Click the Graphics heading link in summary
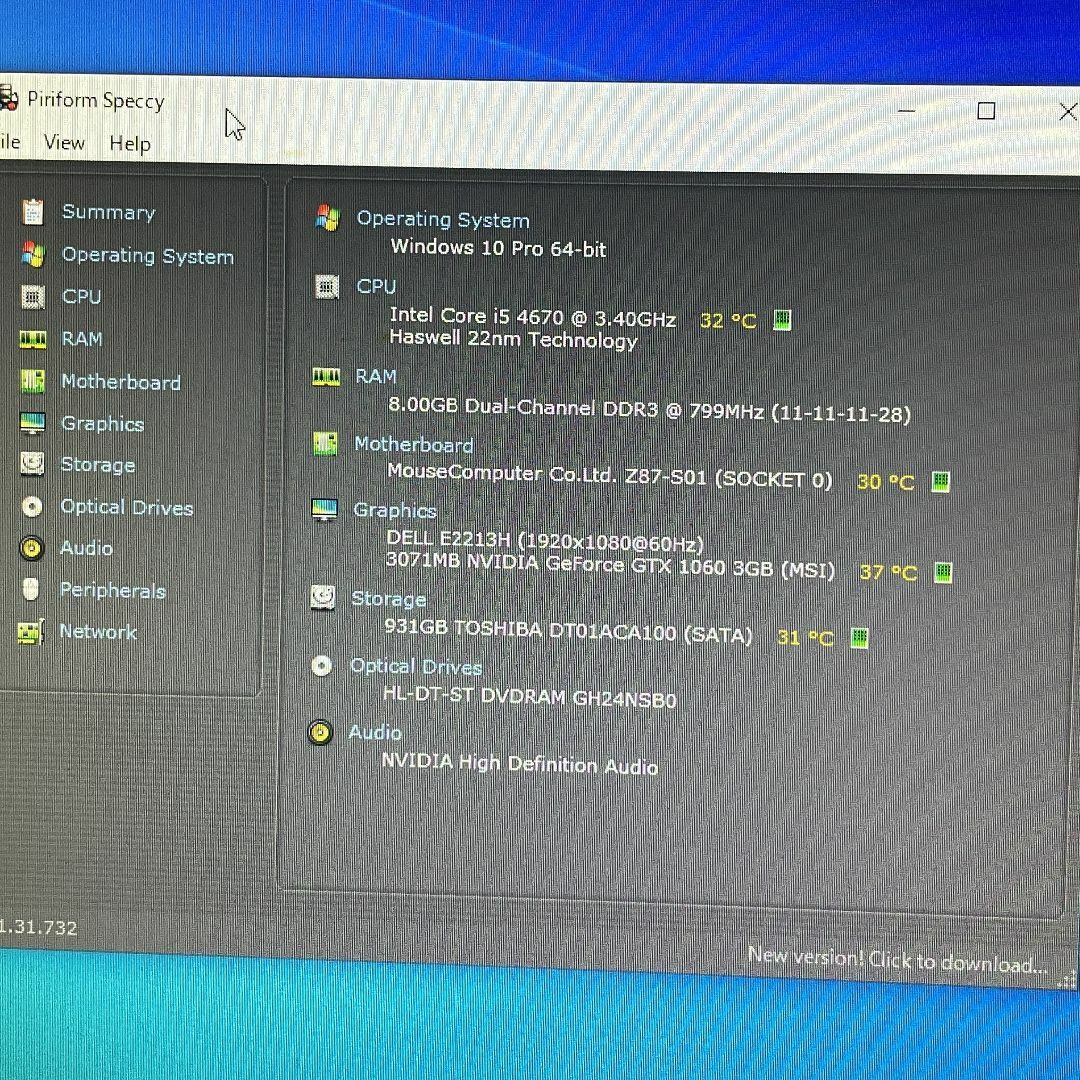This screenshot has width=1080, height=1080. [x=395, y=510]
